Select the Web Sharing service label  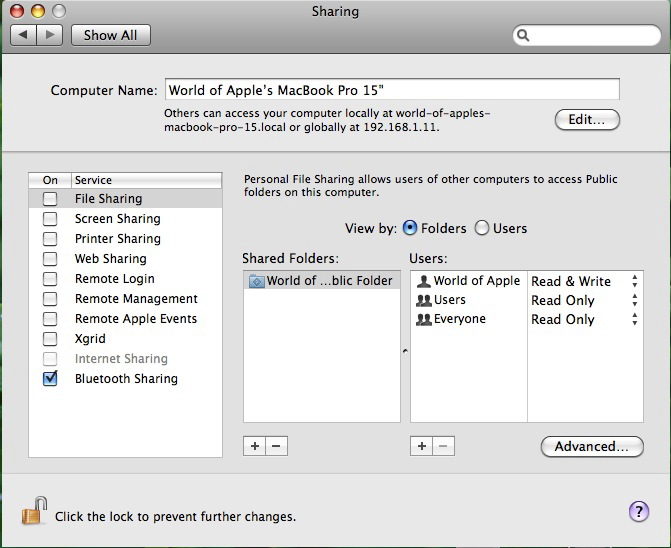pos(110,258)
